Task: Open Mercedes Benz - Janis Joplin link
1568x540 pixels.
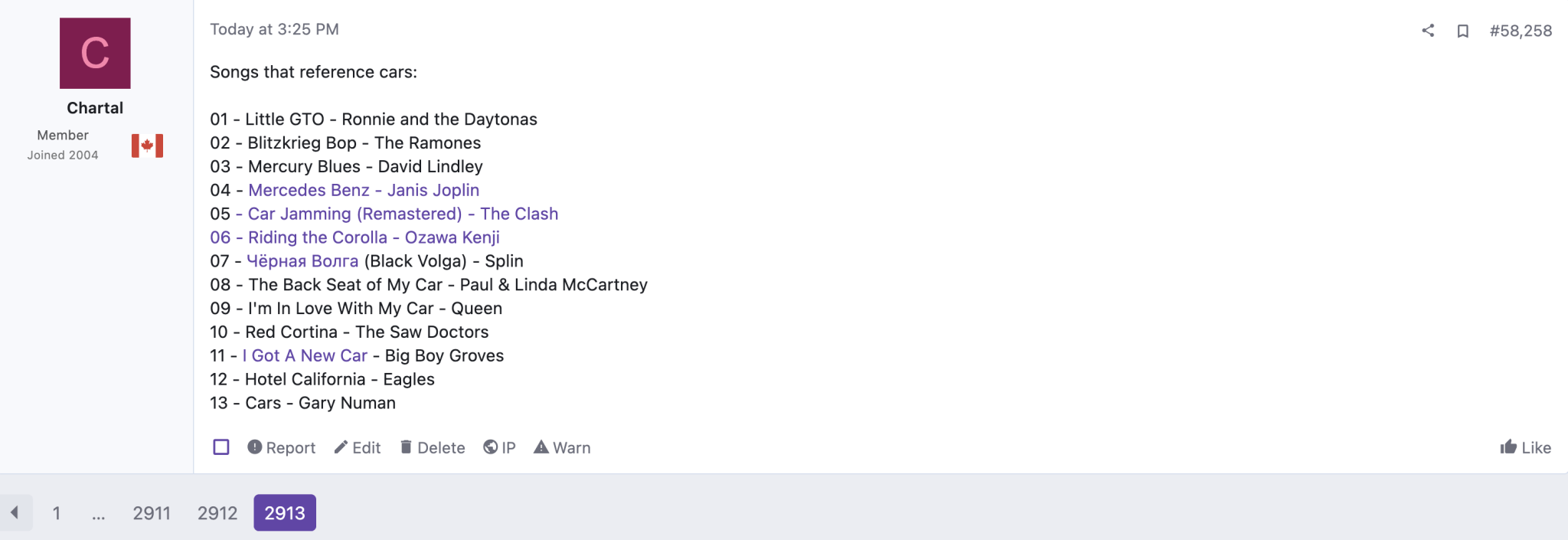Action: [364, 190]
